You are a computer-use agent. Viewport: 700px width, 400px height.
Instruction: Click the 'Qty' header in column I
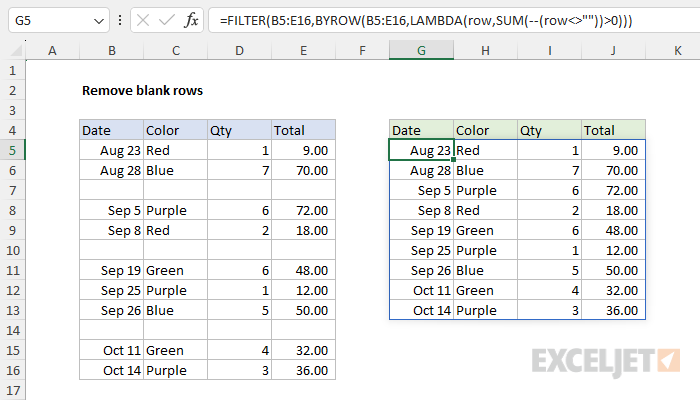pos(550,130)
